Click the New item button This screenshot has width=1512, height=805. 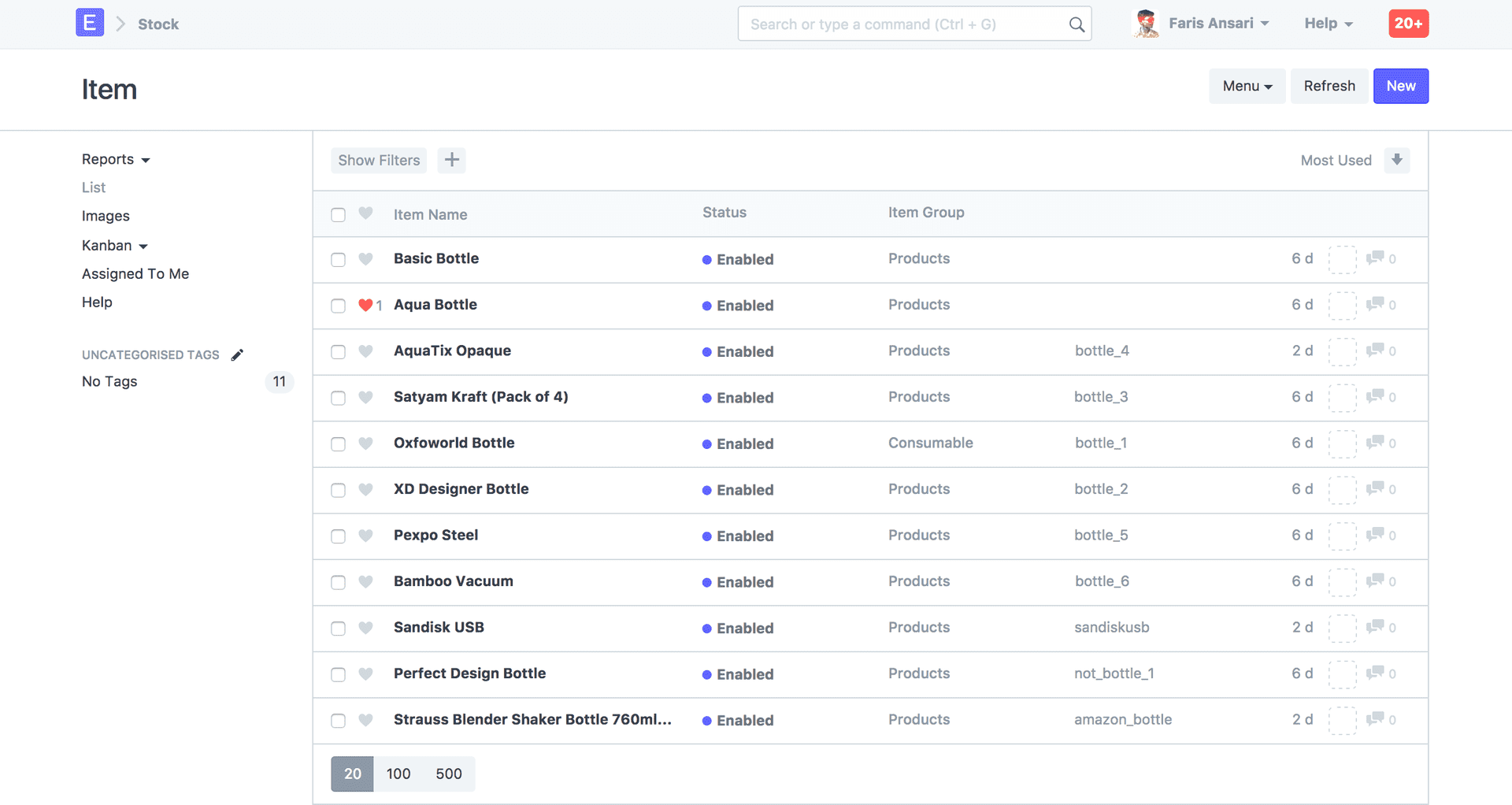click(x=1401, y=86)
